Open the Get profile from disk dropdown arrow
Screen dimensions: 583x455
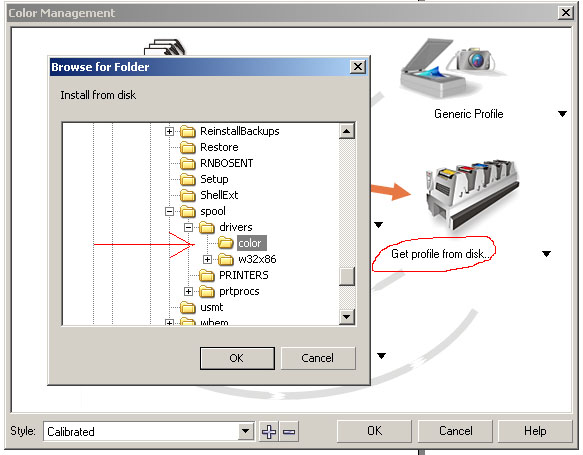546,254
